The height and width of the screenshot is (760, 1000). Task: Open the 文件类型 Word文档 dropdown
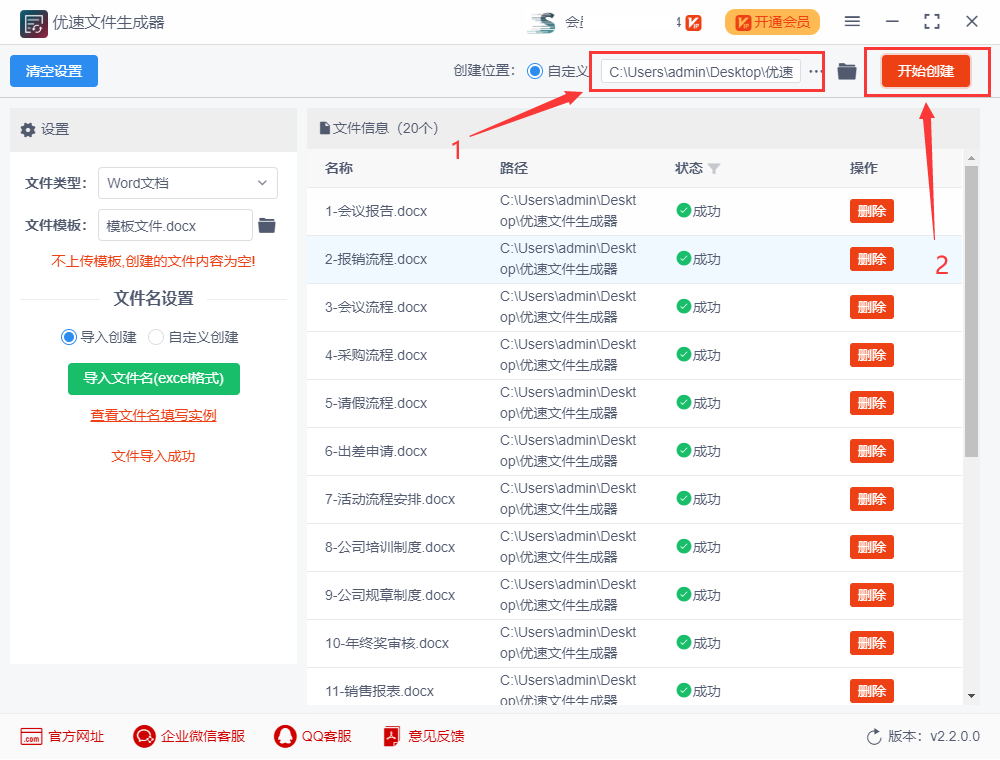tap(188, 183)
